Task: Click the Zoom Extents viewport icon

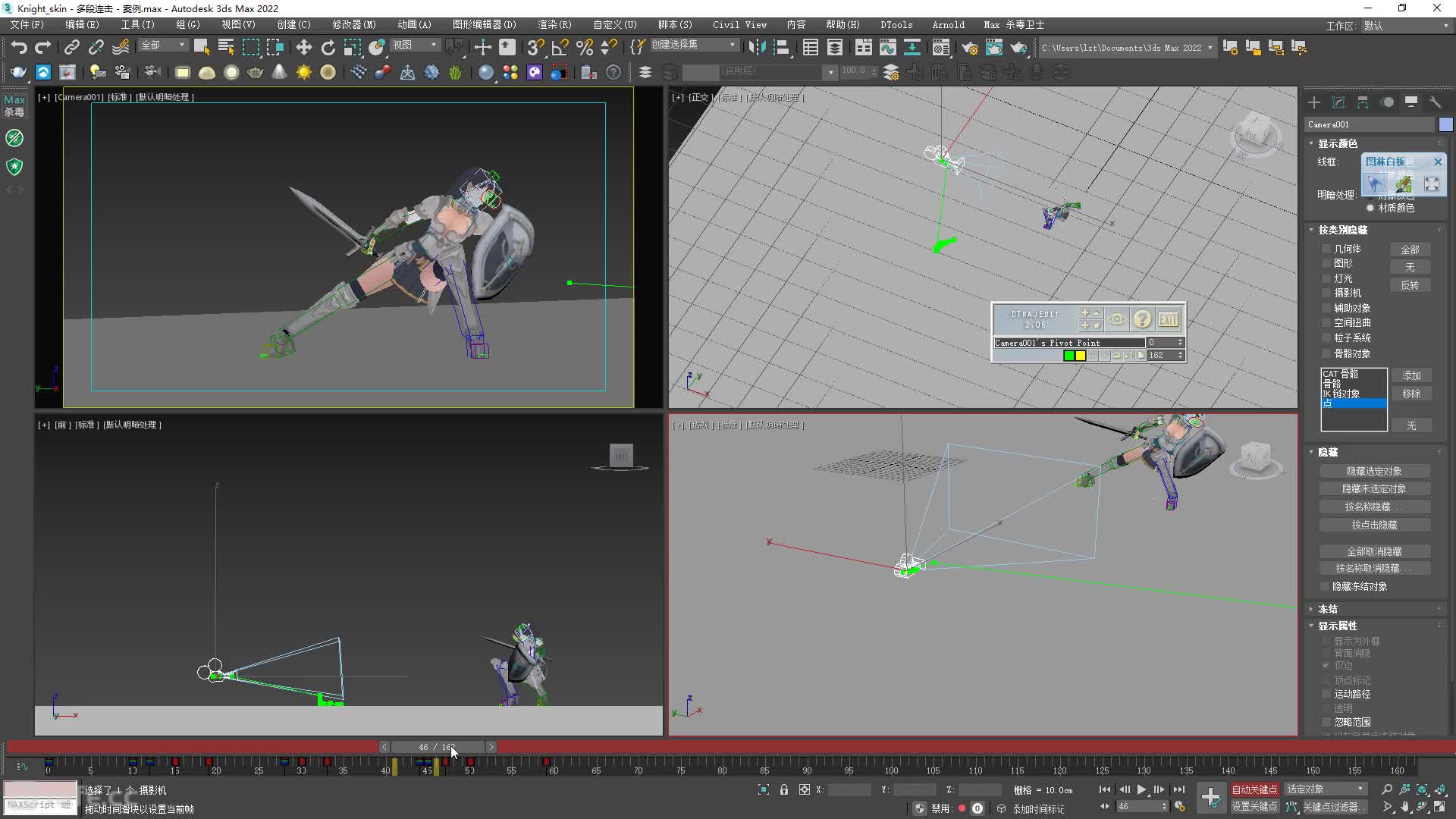Action: (x=1422, y=789)
